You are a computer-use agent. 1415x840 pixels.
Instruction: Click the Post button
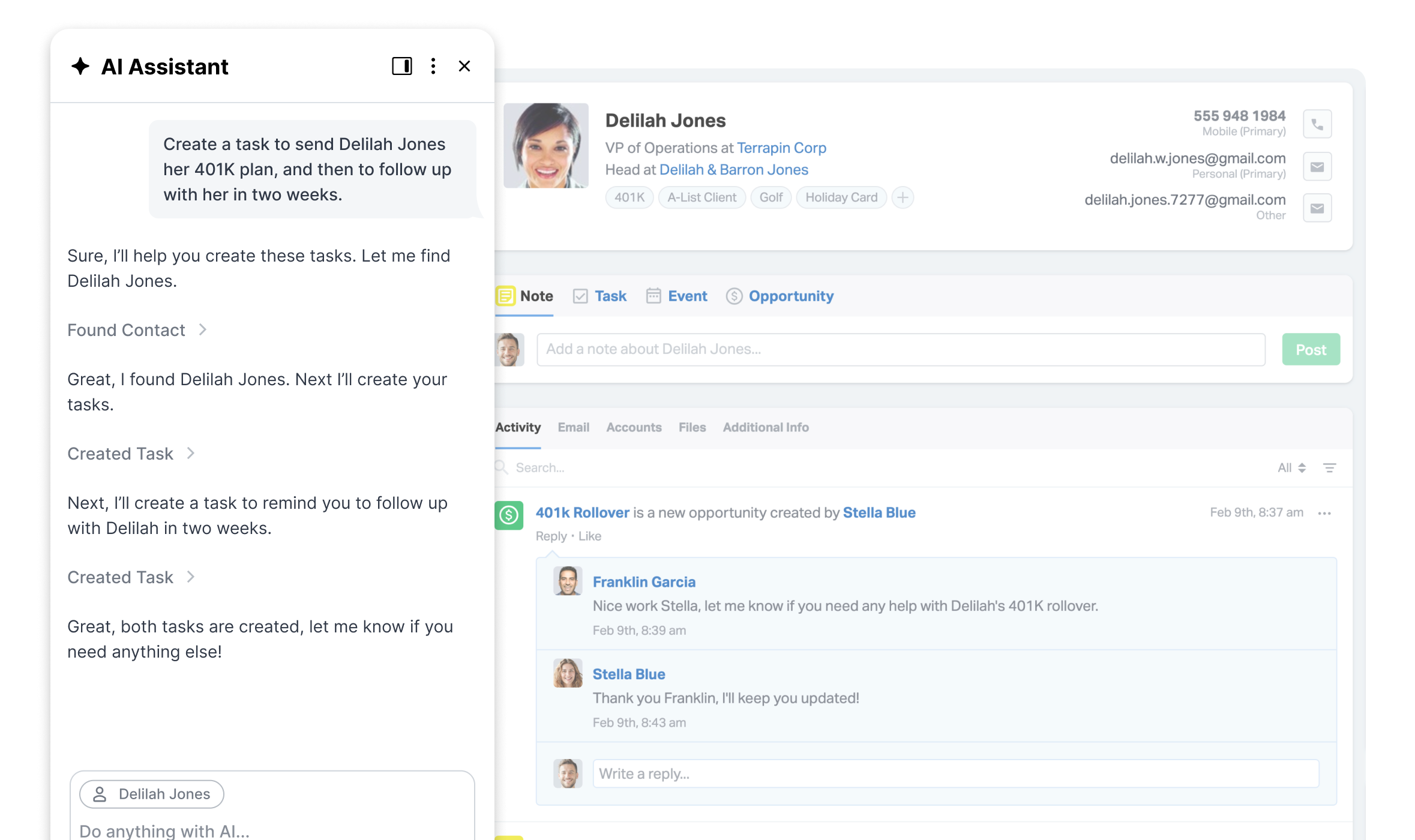pyautogui.click(x=1311, y=349)
